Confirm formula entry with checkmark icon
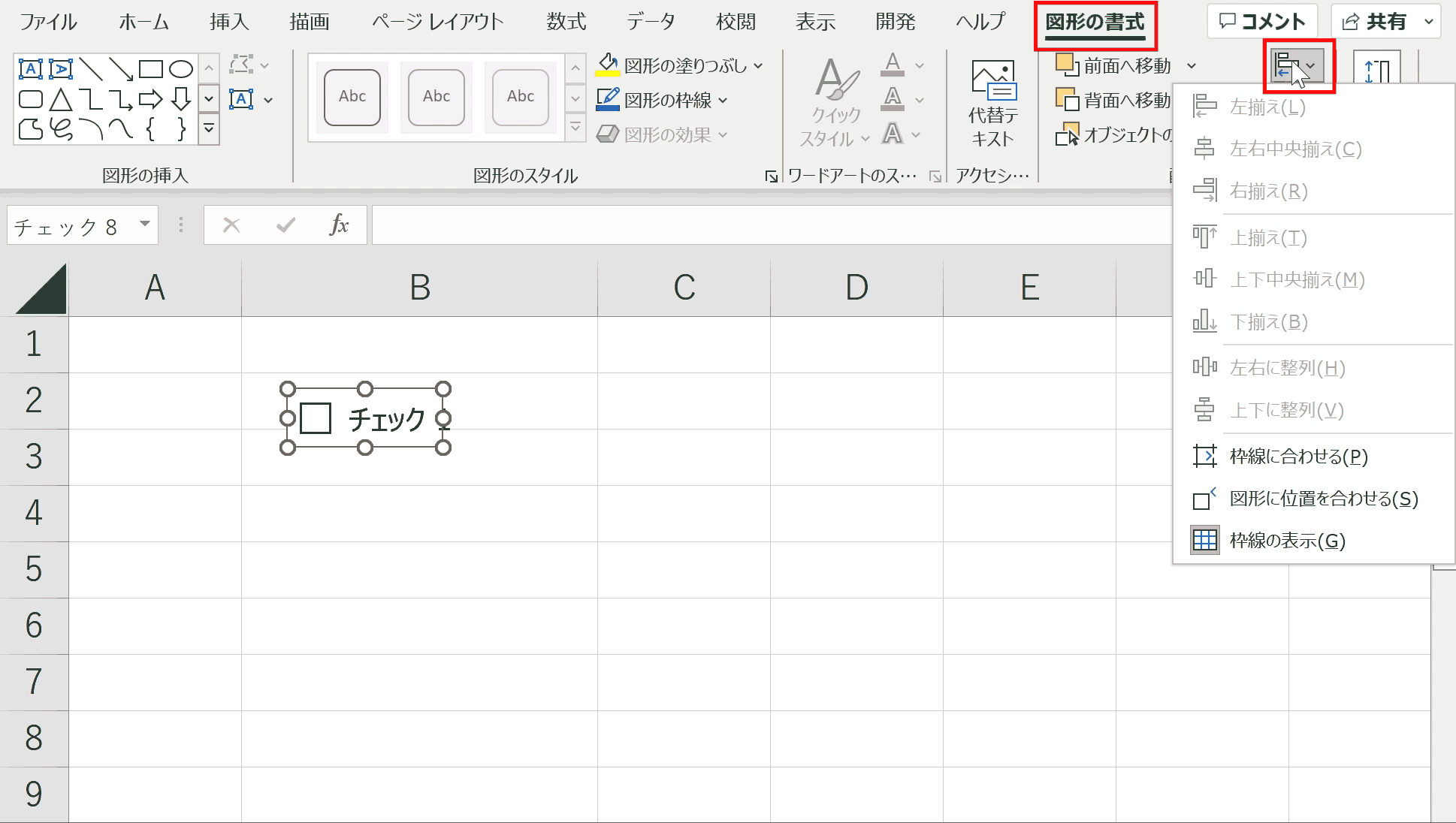 pos(285,225)
